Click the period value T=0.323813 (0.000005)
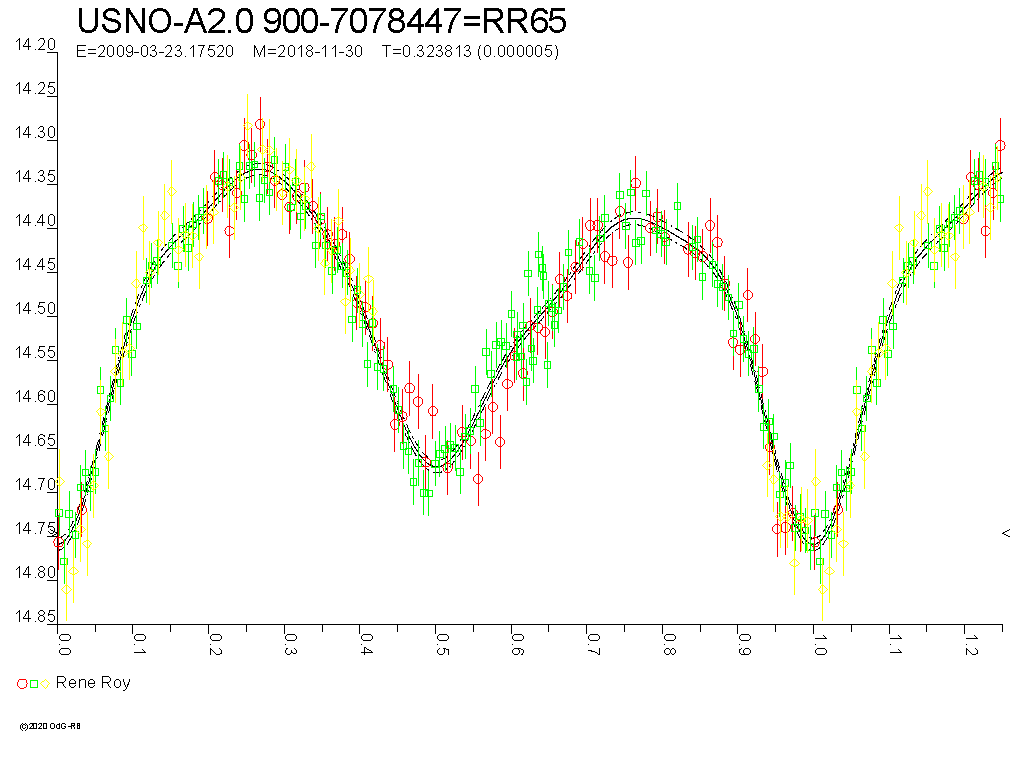The height and width of the screenshot is (768, 1024). (x=470, y=52)
